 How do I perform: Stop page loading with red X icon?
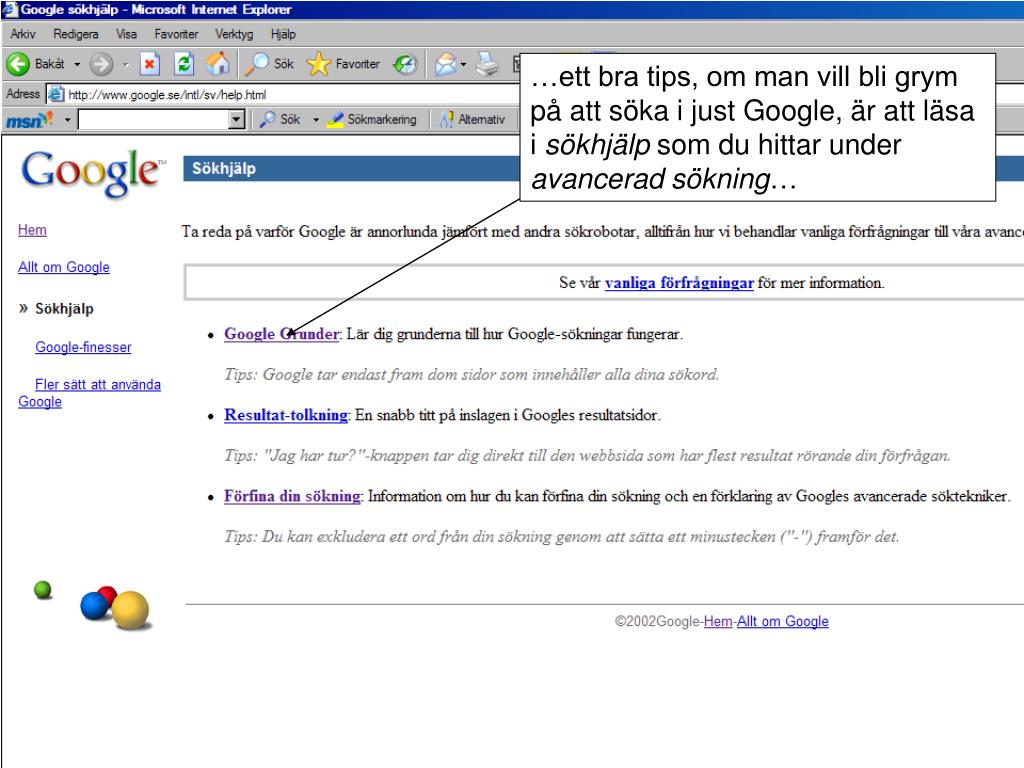pos(150,64)
